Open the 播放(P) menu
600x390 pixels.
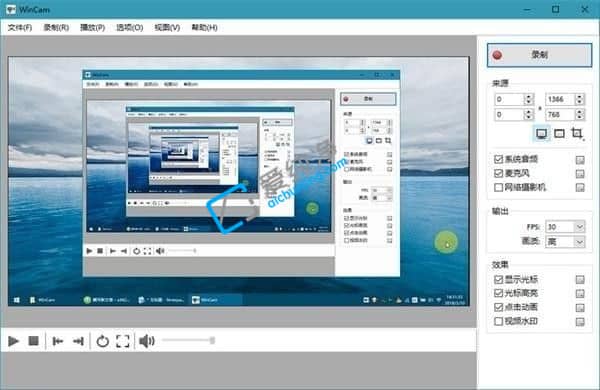pos(92,28)
